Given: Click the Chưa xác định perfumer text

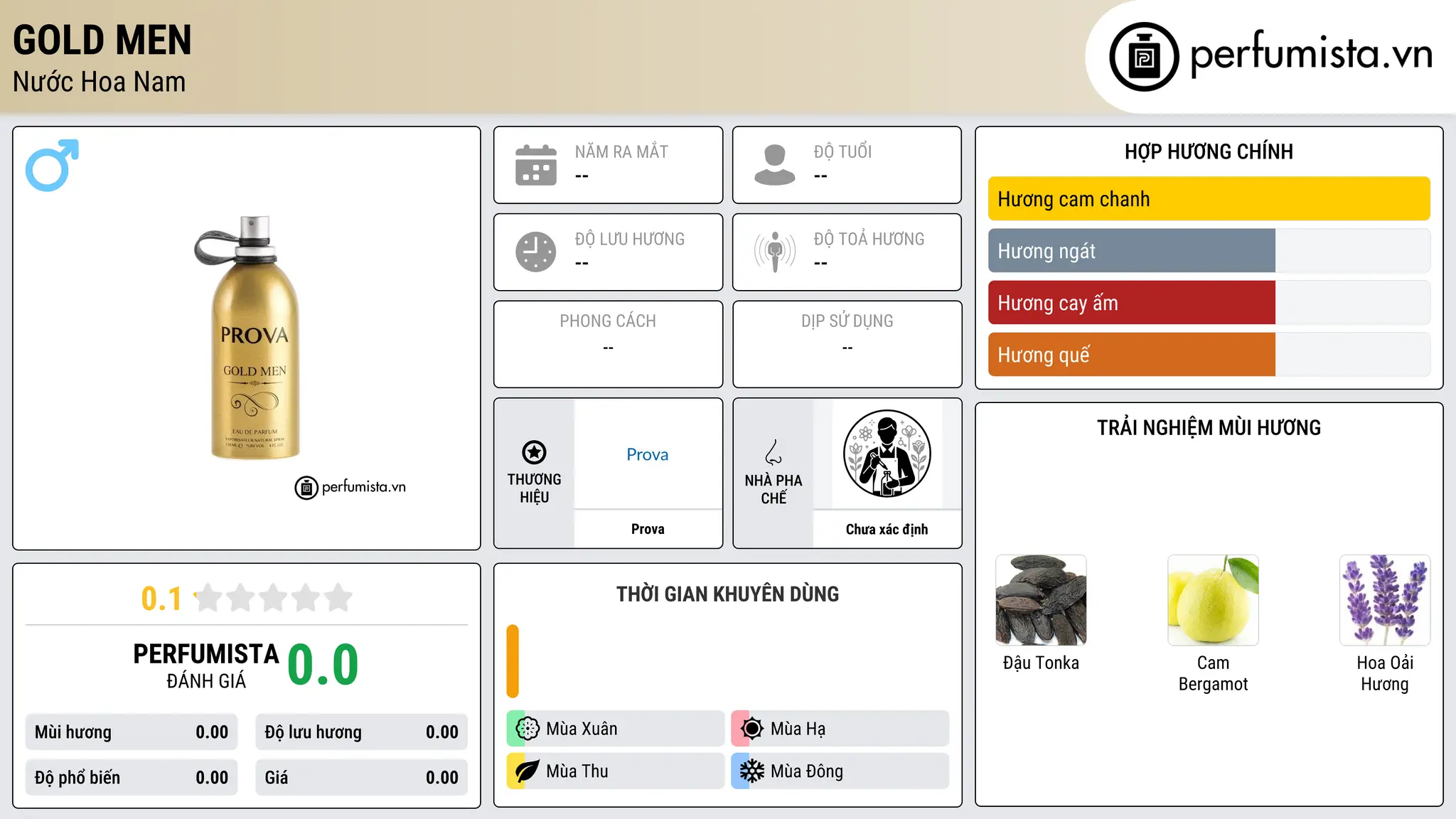Looking at the screenshot, I should click(887, 530).
